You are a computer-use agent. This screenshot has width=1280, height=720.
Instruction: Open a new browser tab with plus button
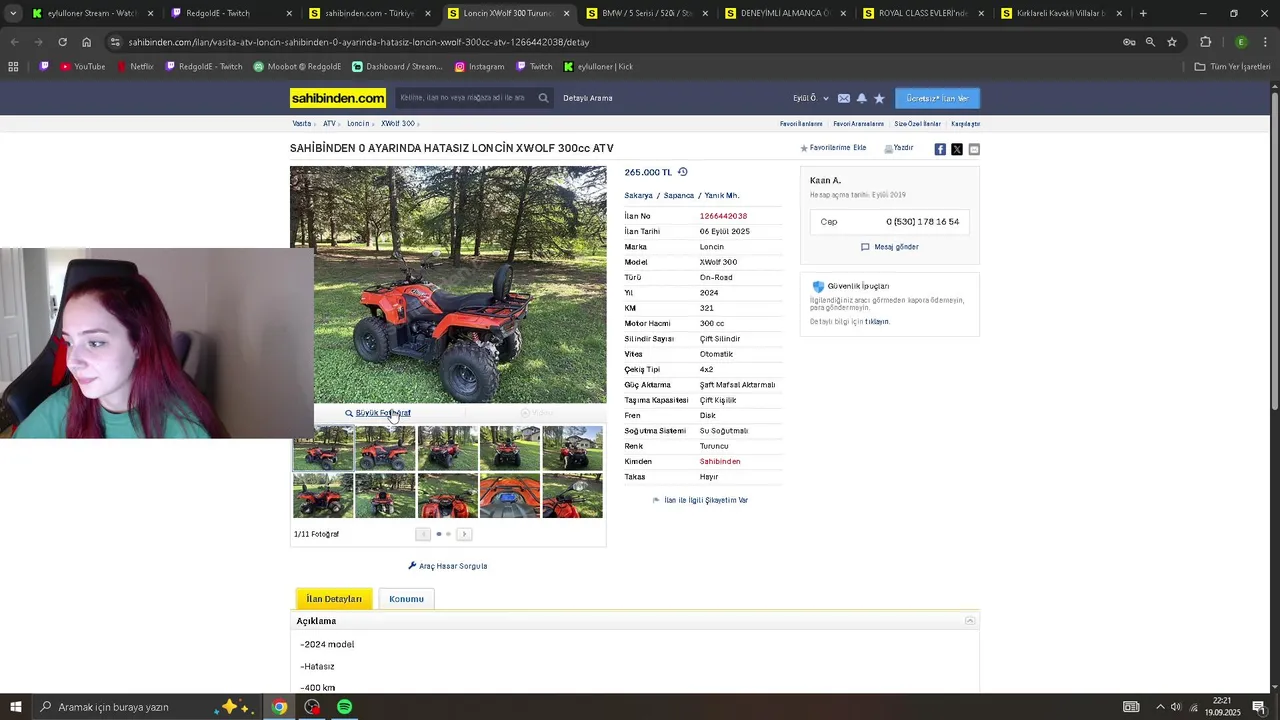(x=1143, y=13)
